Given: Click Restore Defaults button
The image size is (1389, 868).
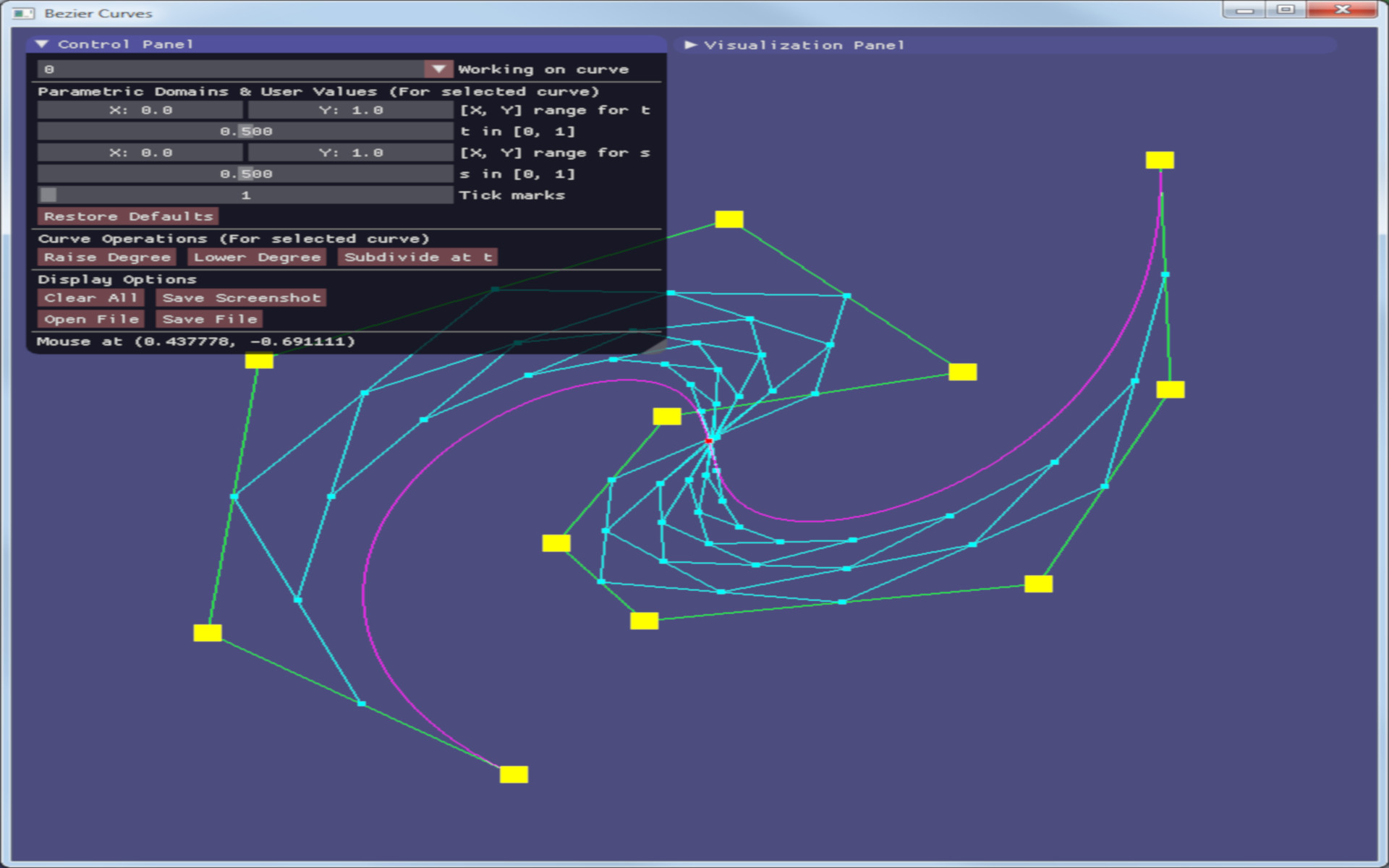Looking at the screenshot, I should click(x=128, y=216).
